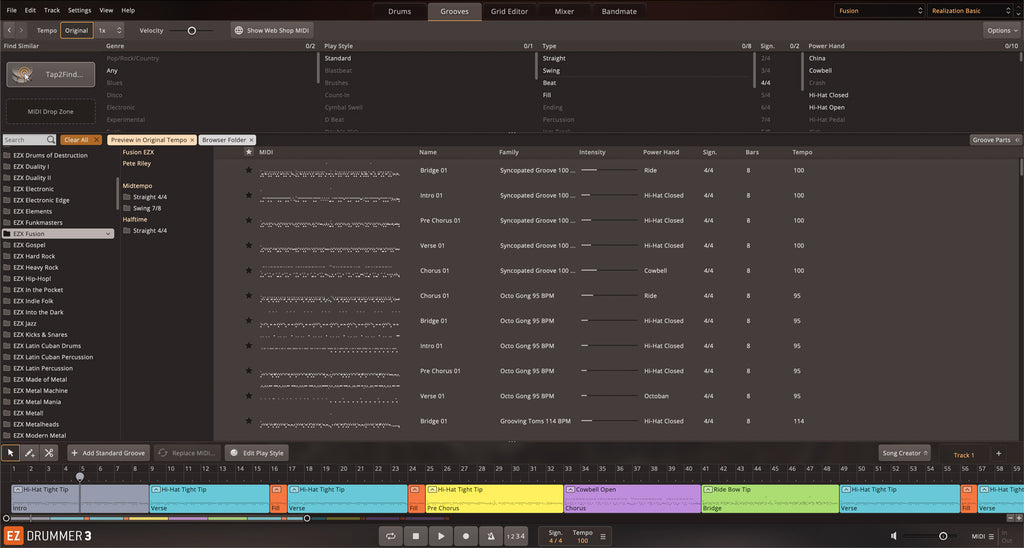
Task: Click the Stop button in transport
Action: (x=415, y=537)
